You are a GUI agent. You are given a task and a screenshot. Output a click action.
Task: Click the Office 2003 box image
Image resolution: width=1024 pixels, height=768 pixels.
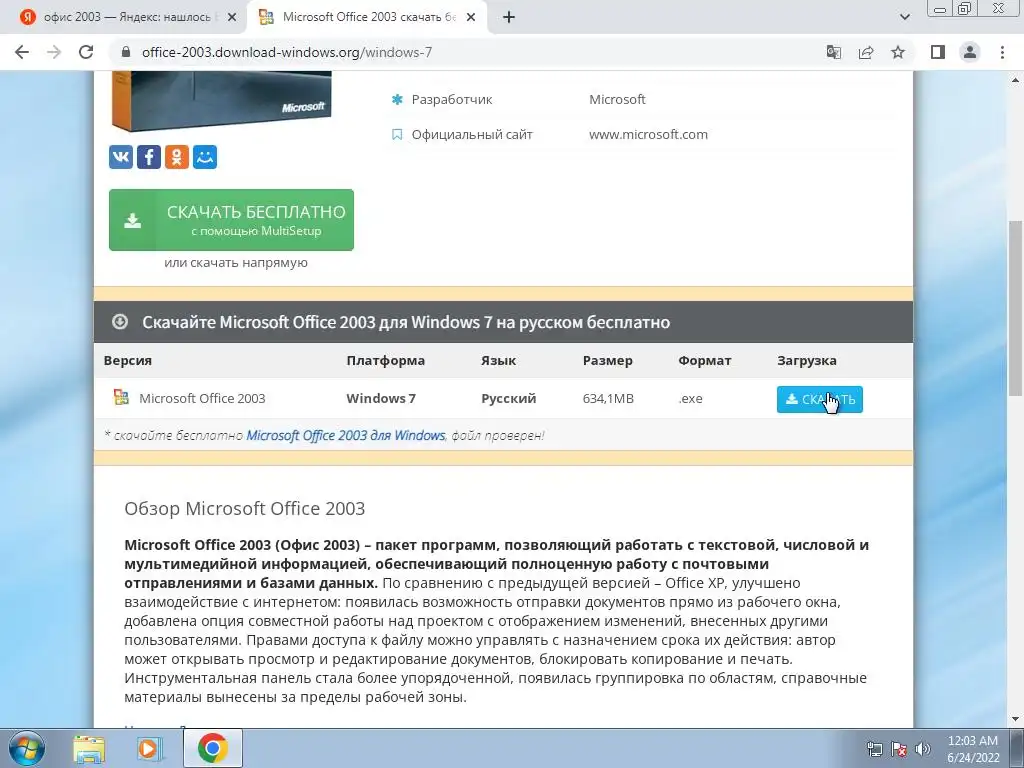tap(221, 101)
